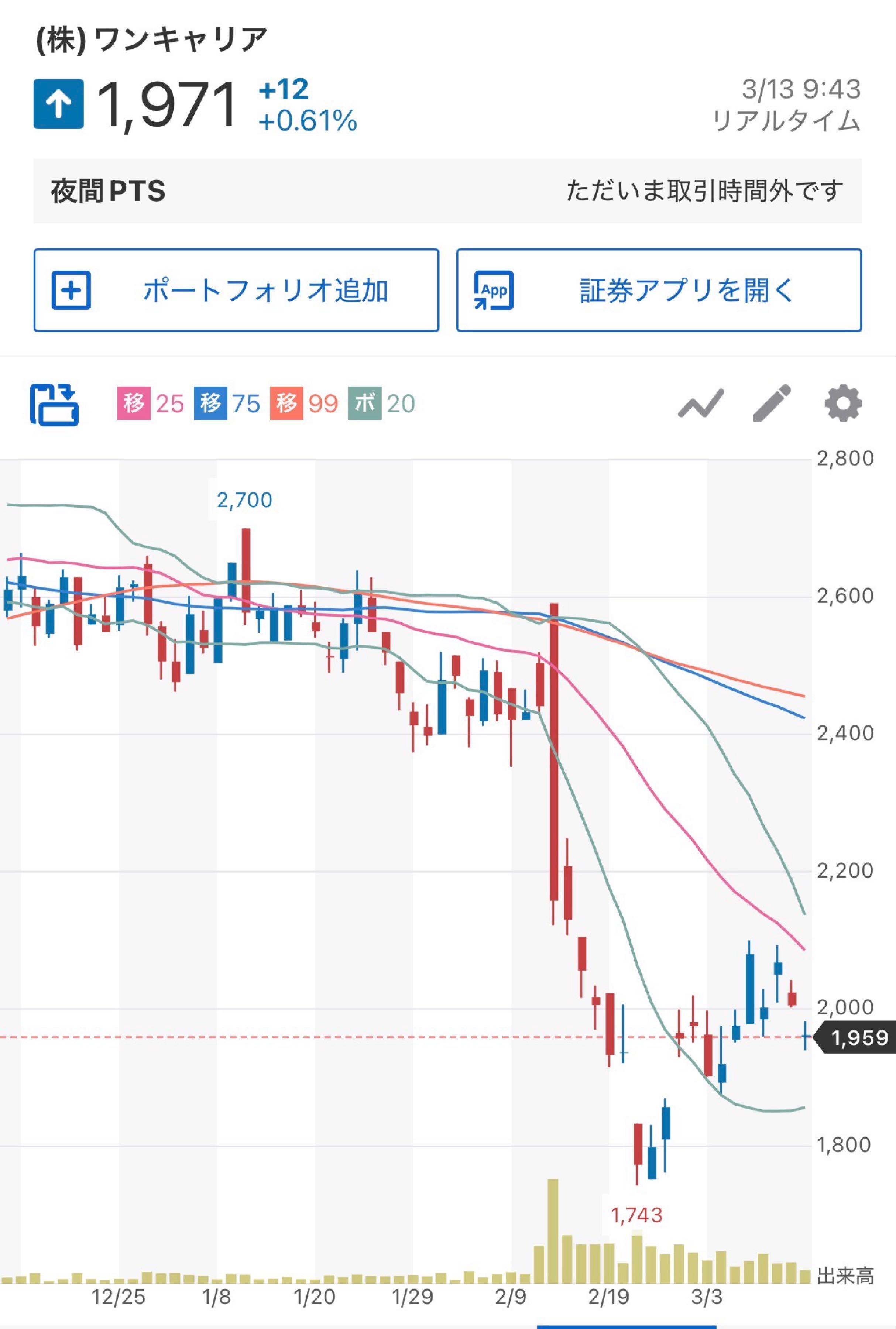Toggle the 25-day moving average indicator
This screenshot has width=896, height=1329.
coord(151,404)
